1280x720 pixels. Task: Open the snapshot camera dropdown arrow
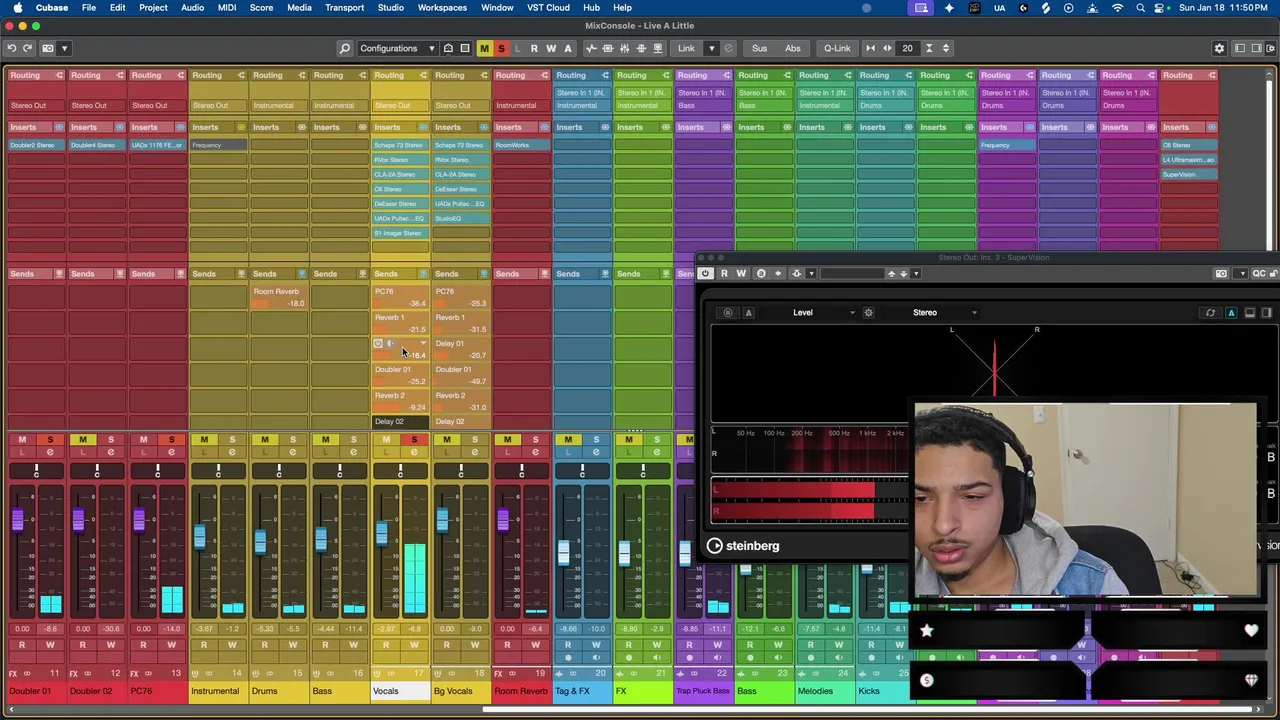pos(65,48)
